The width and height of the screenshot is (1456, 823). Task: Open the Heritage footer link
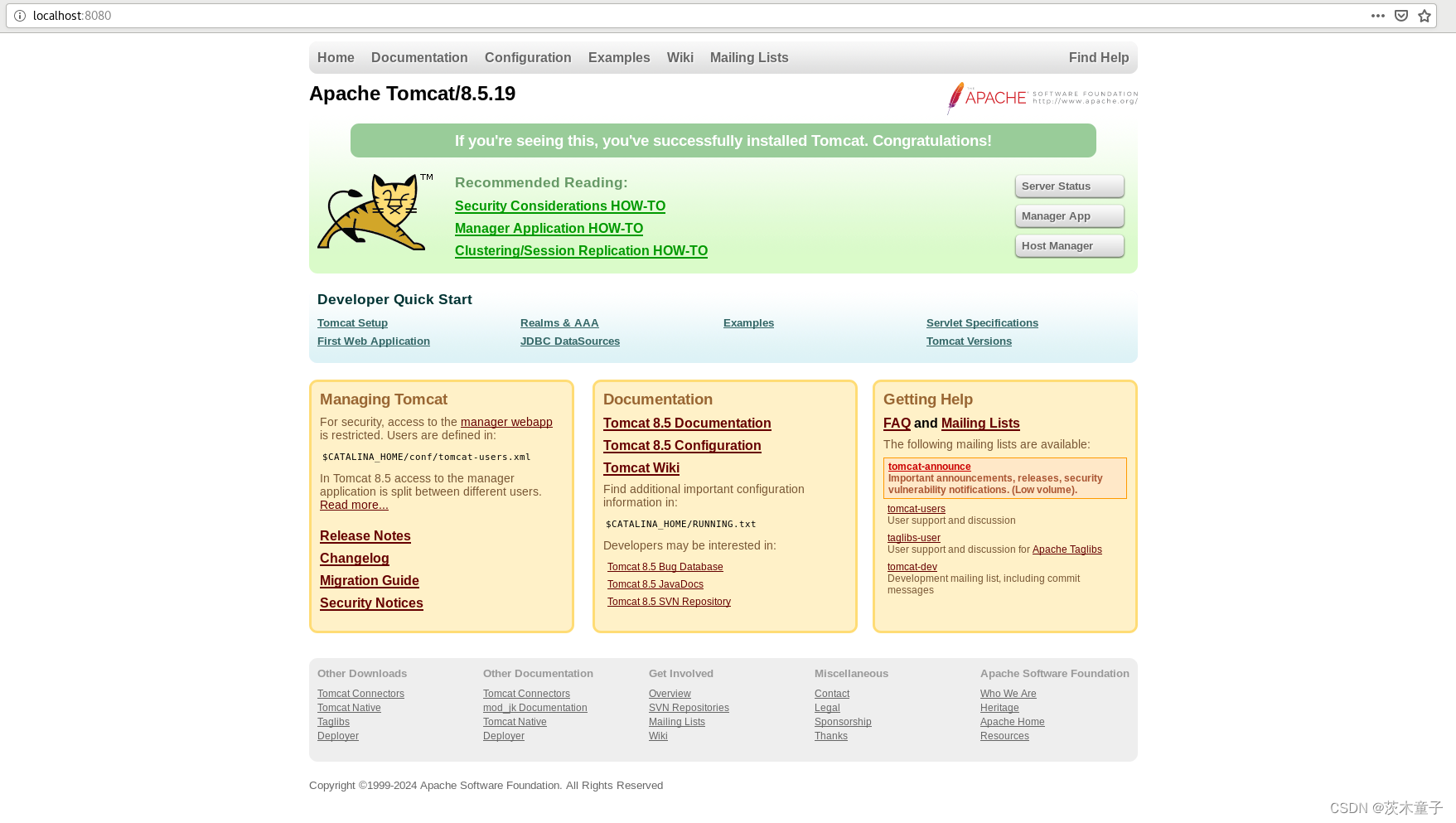click(999, 708)
